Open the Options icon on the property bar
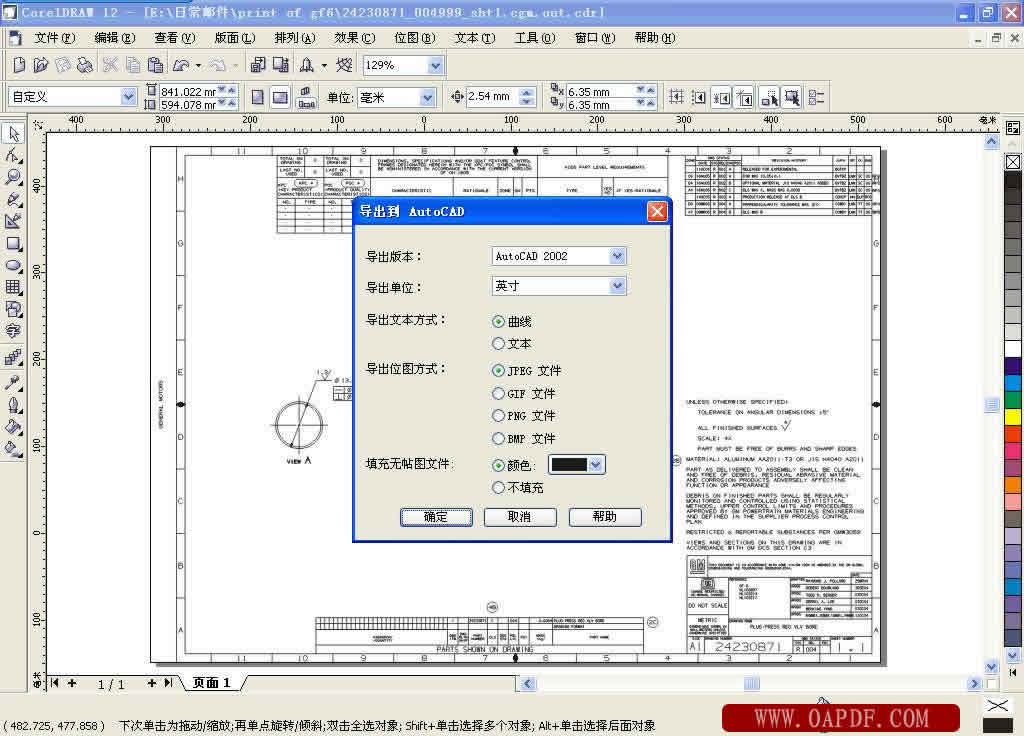Screen dimensions: 1024x736 tap(816, 97)
